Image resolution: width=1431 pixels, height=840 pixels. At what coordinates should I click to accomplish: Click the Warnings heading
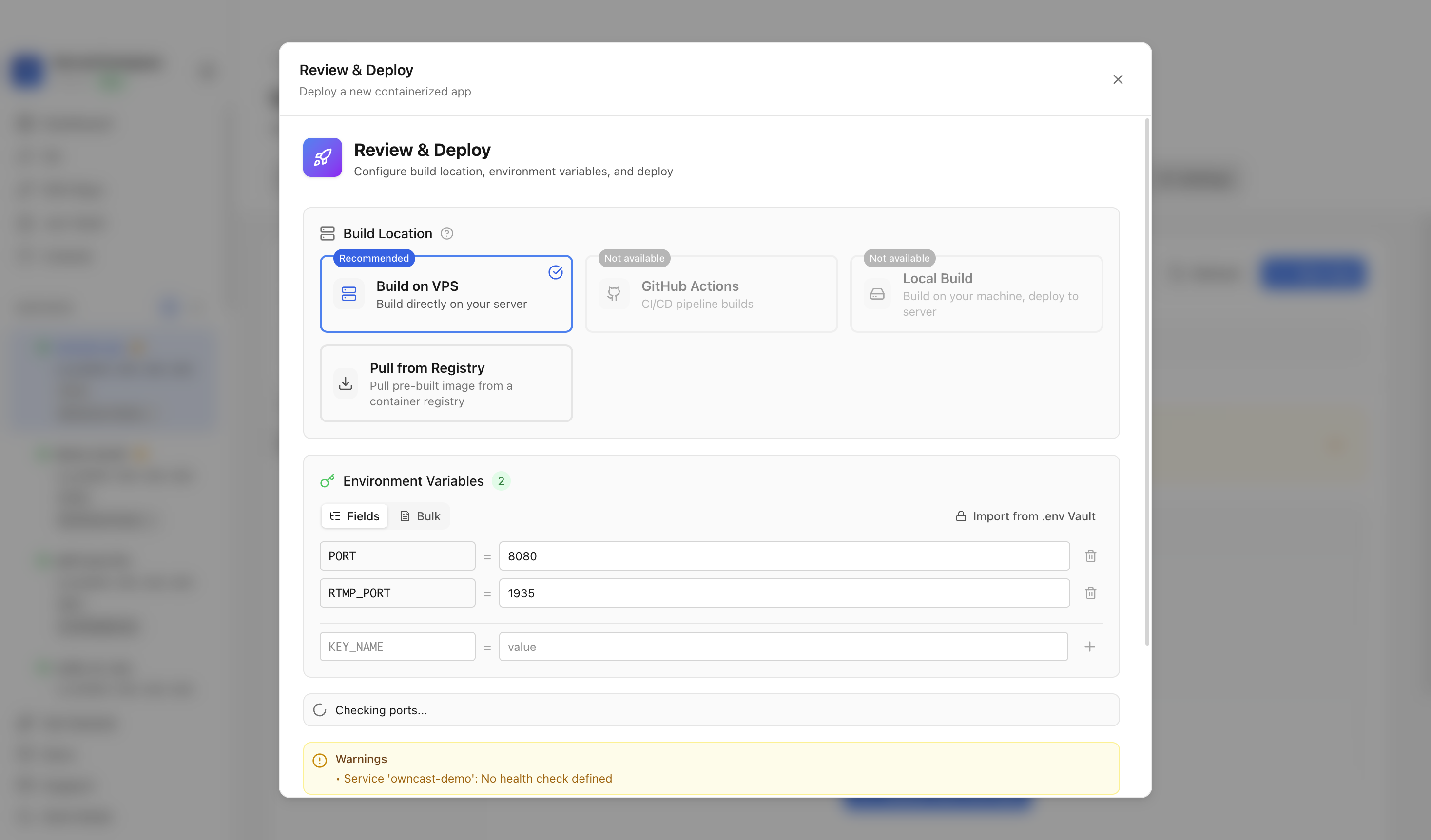pos(361,759)
